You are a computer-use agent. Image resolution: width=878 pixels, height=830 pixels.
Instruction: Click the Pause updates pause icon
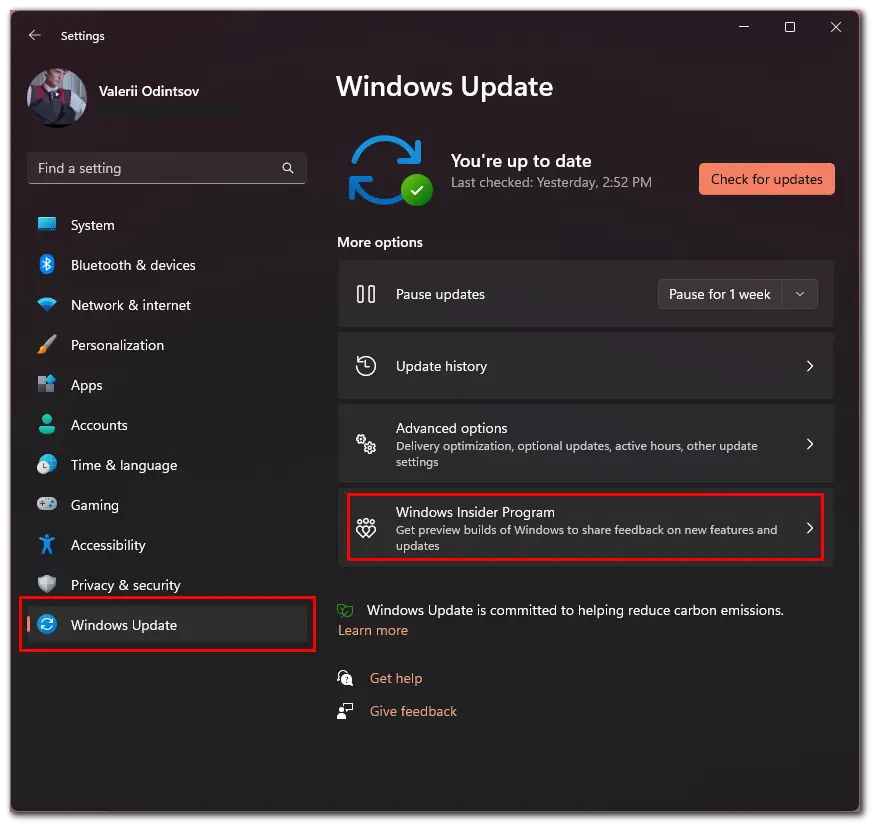[x=366, y=294]
